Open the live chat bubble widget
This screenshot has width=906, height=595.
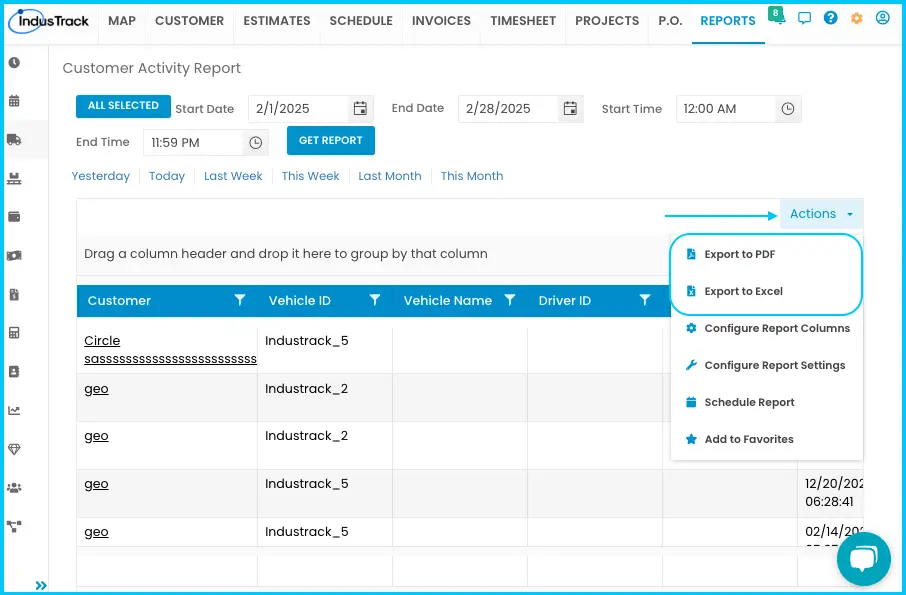coord(864,559)
